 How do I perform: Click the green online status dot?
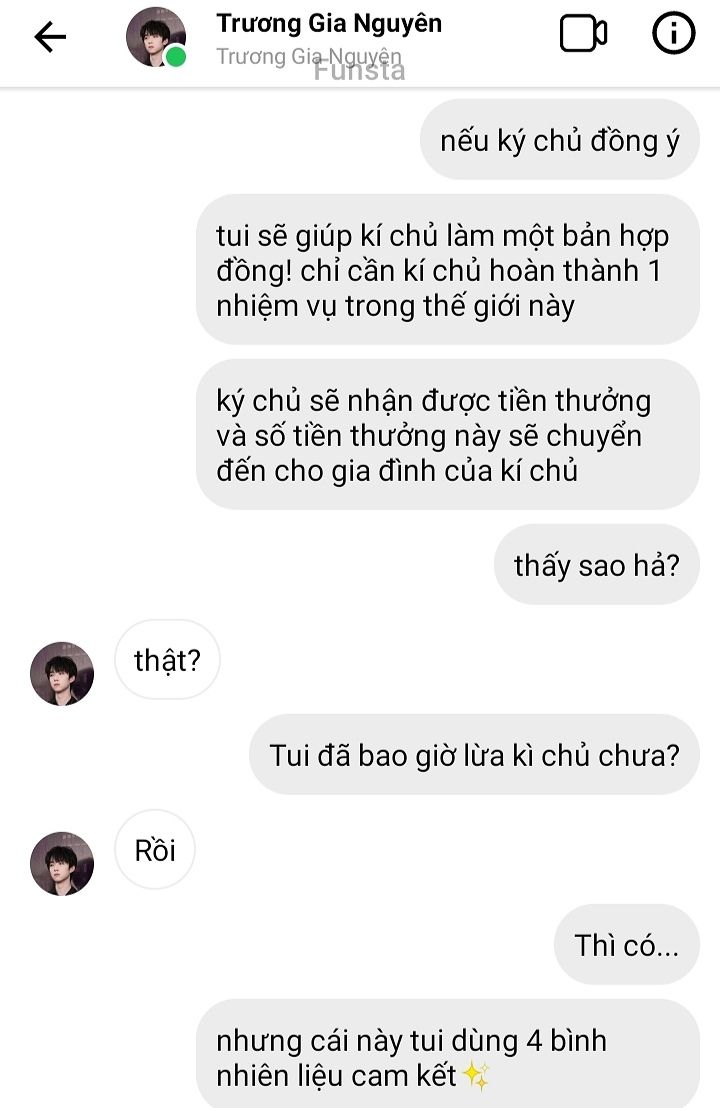click(175, 57)
